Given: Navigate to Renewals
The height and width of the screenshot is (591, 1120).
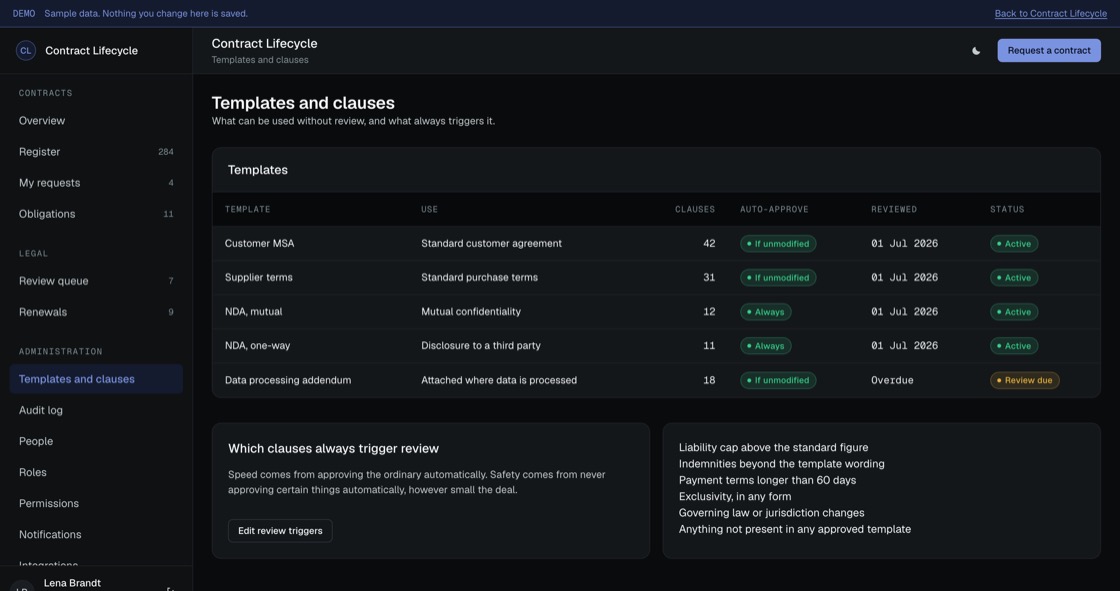Looking at the screenshot, I should pos(96,312).
